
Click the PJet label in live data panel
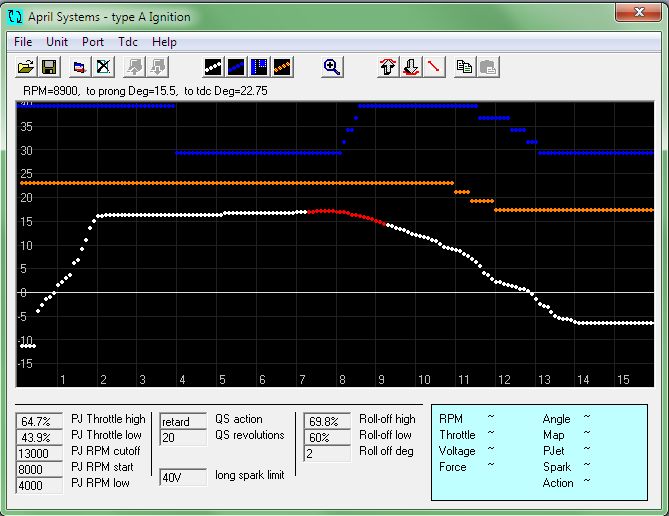tap(553, 451)
